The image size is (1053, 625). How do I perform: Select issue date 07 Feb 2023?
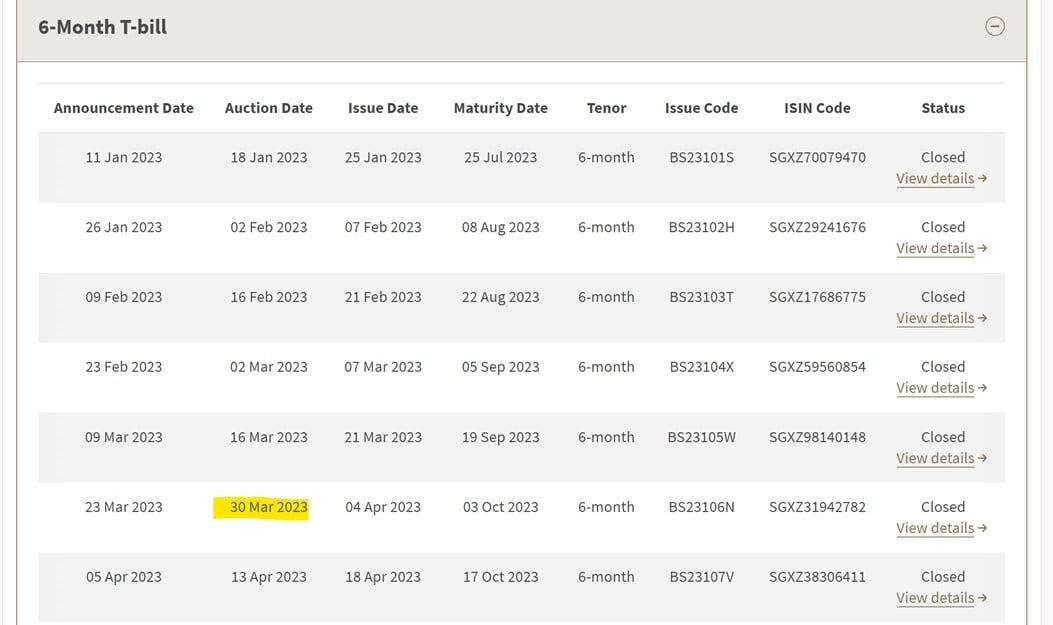point(383,228)
